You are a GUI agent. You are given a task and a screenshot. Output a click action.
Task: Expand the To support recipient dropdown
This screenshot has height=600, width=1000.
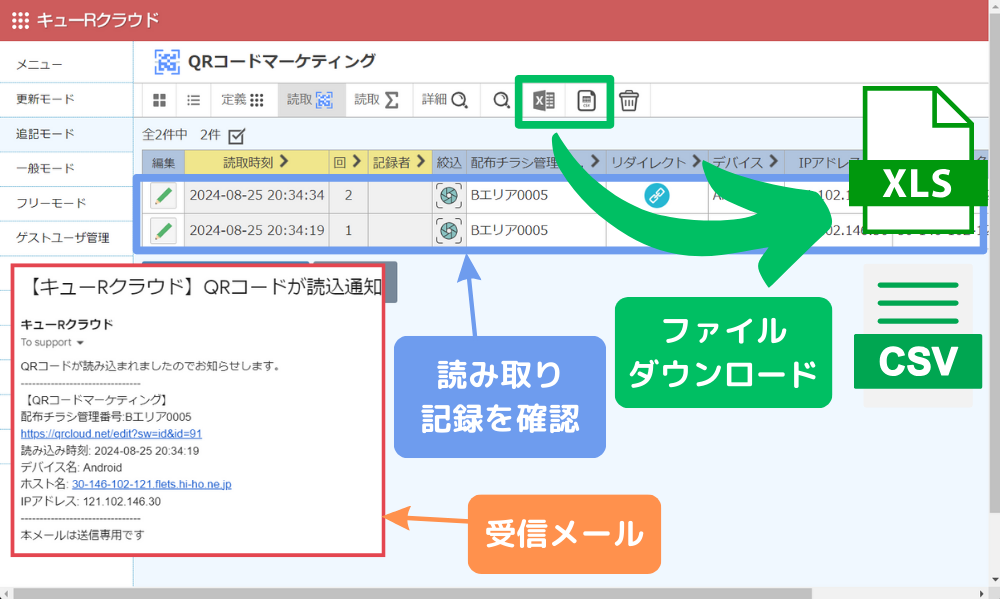pyautogui.click(x=80, y=343)
